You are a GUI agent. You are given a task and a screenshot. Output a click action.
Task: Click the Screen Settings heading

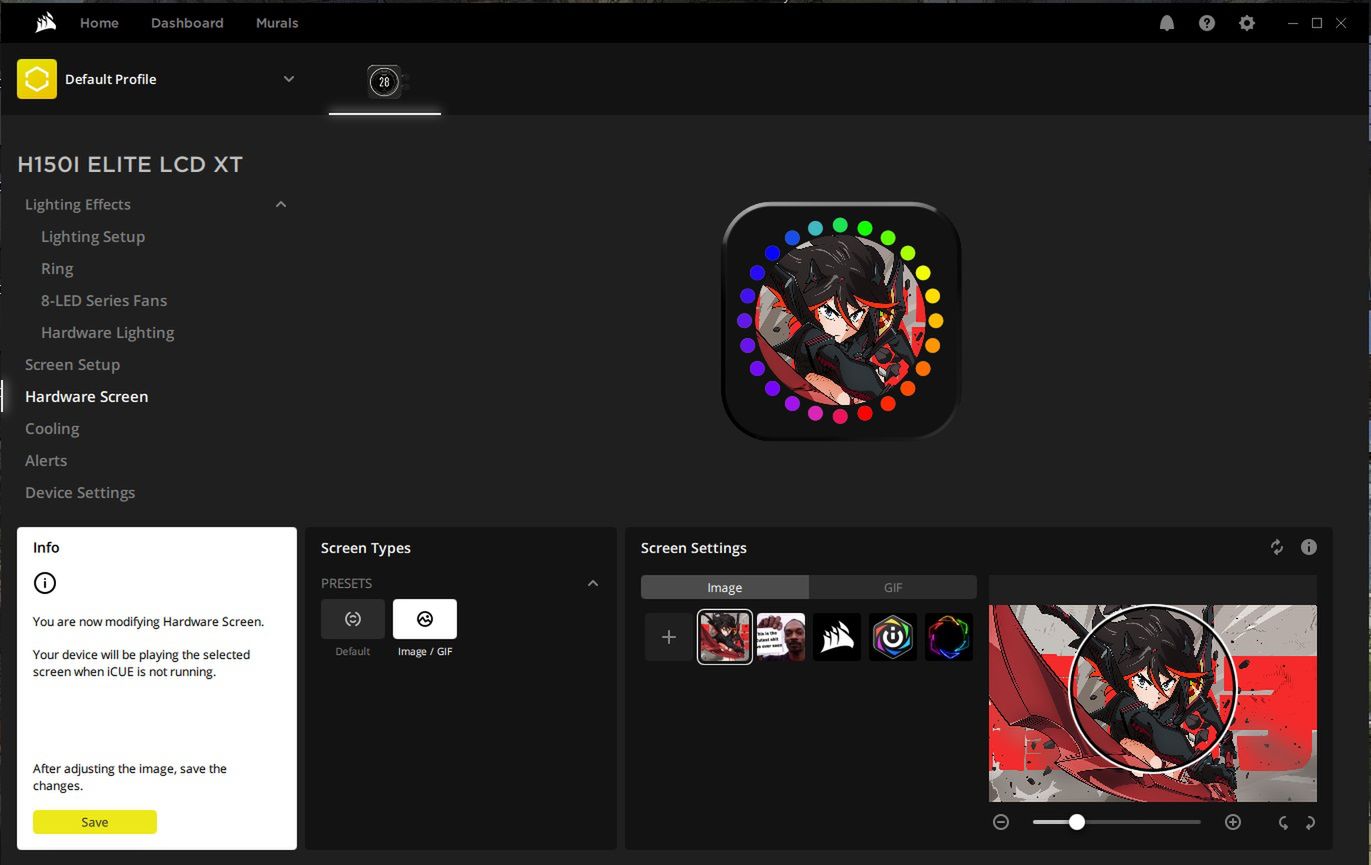[694, 548]
